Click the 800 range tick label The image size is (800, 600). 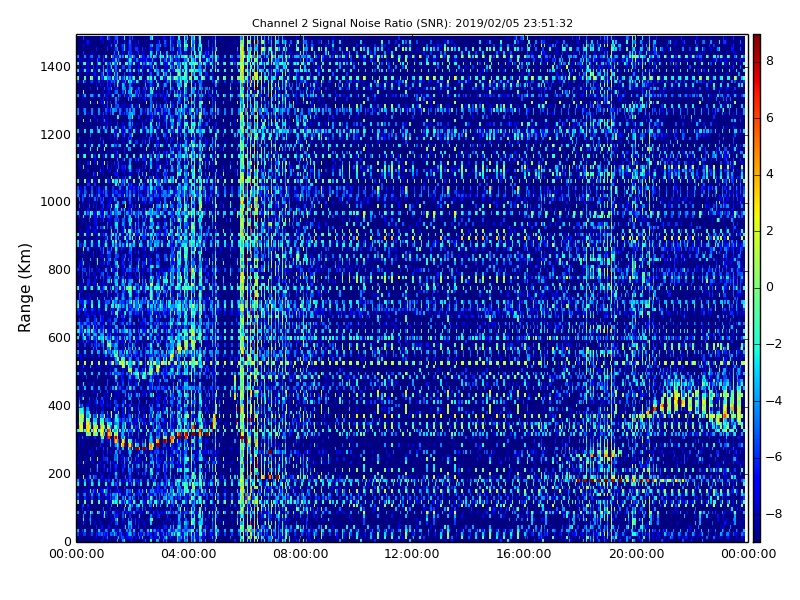tap(59, 270)
